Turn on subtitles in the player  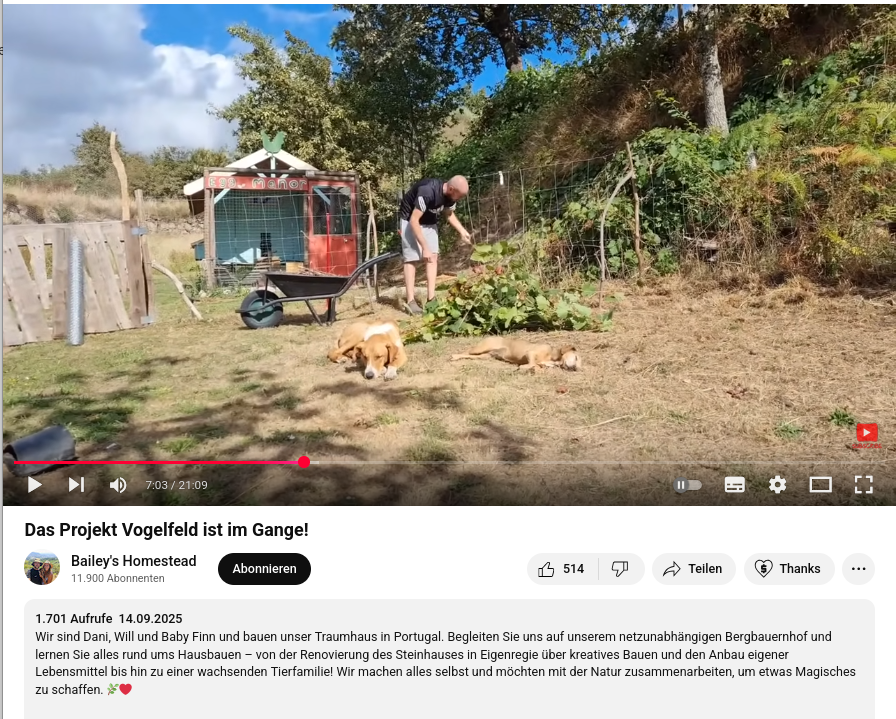[x=734, y=485]
